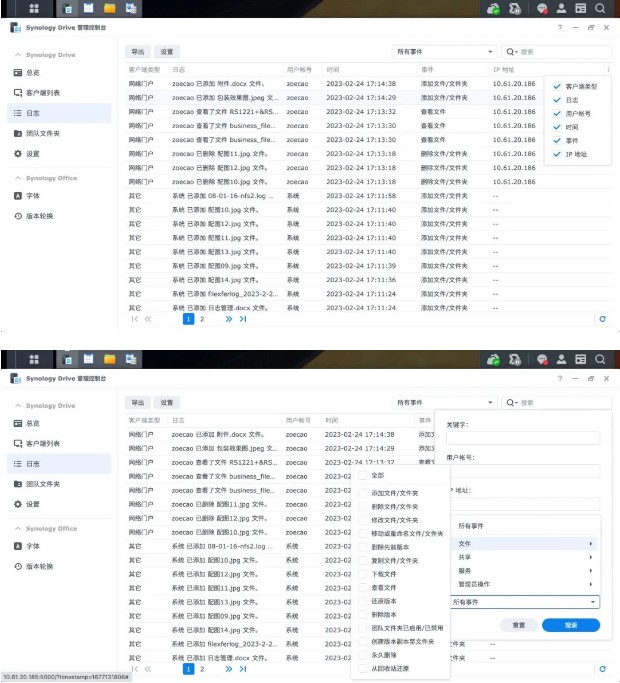
Task: Open notifications chat bubble in lower taskbar
Action: point(542,360)
